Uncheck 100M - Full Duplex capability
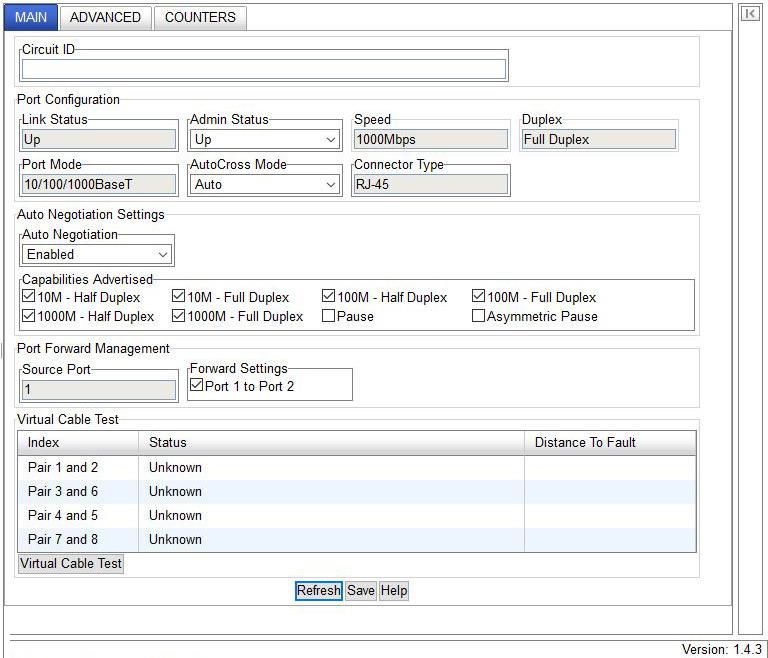768x658 pixels. point(479,297)
